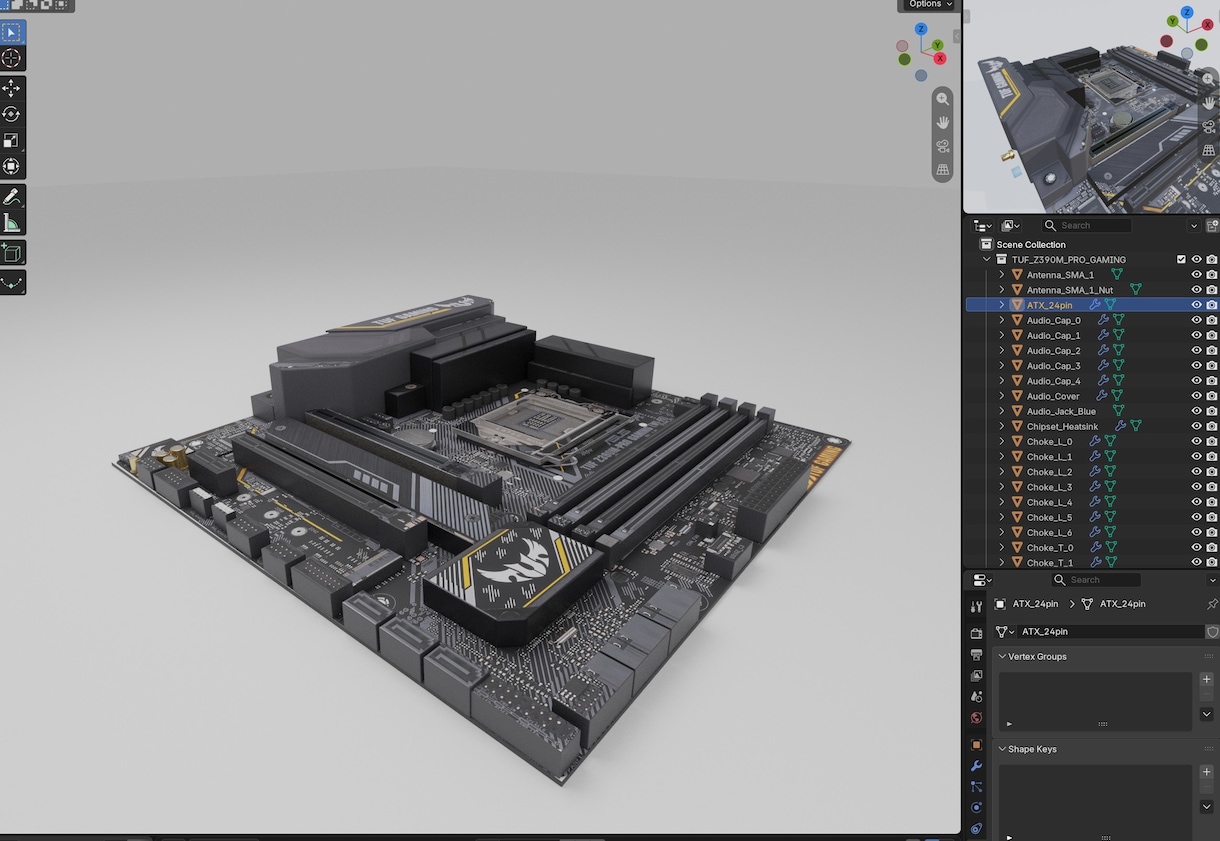
Task: Select the Annotate pencil tool
Action: pyautogui.click(x=12, y=197)
